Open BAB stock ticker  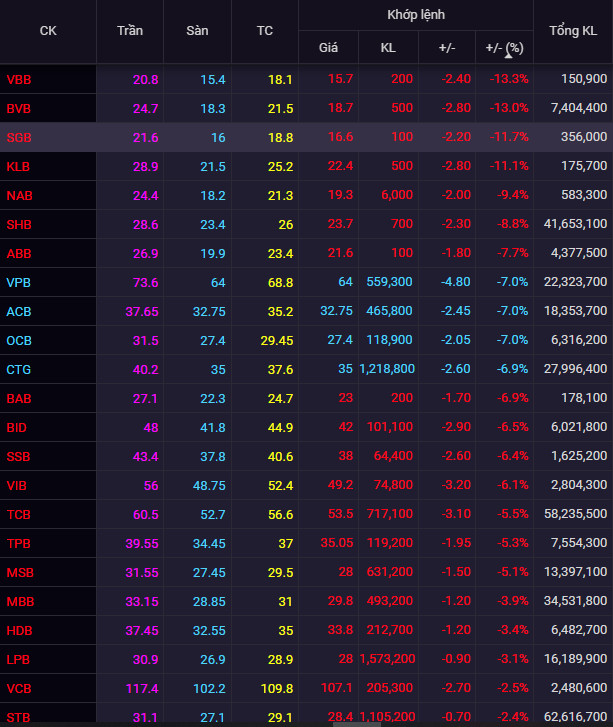click(19, 398)
